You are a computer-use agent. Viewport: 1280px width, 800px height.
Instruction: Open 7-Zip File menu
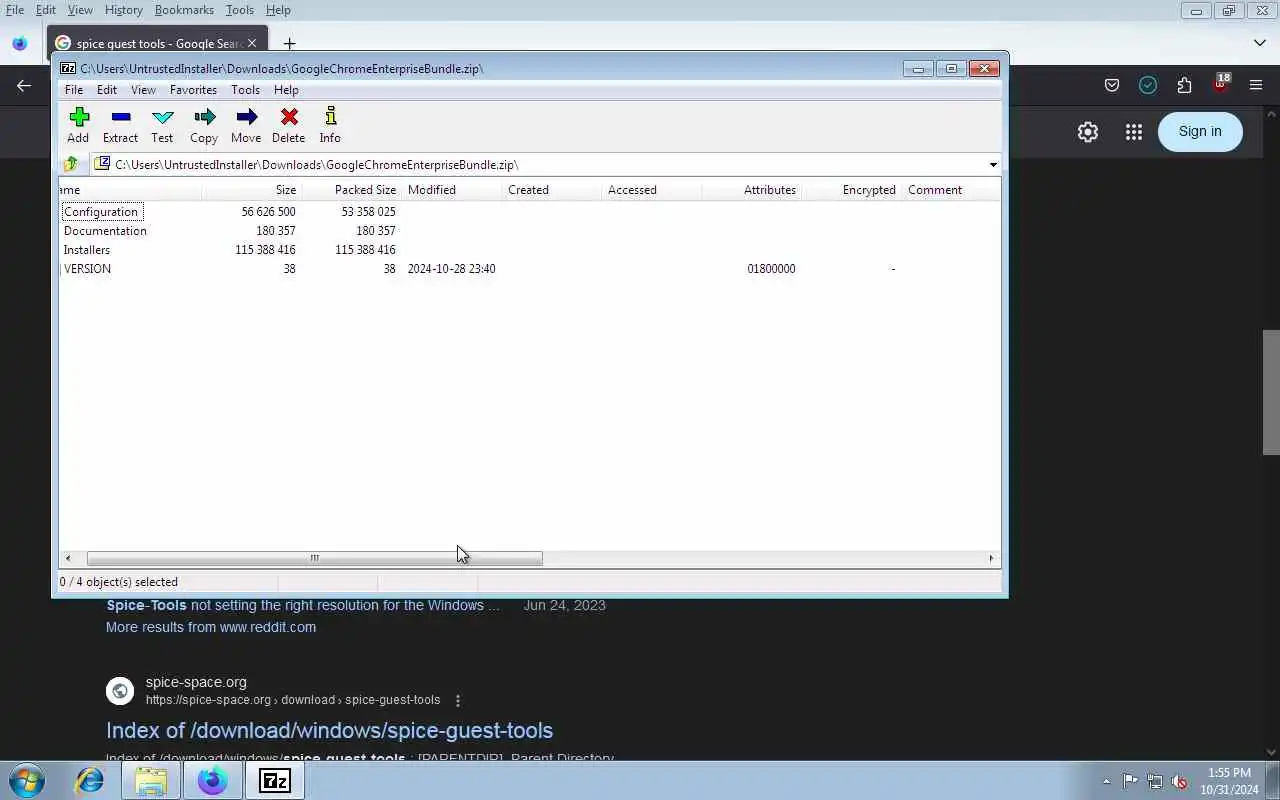[74, 90]
